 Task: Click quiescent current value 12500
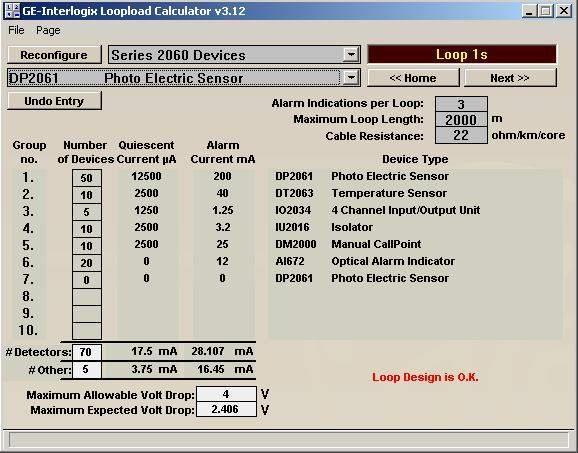146,176
